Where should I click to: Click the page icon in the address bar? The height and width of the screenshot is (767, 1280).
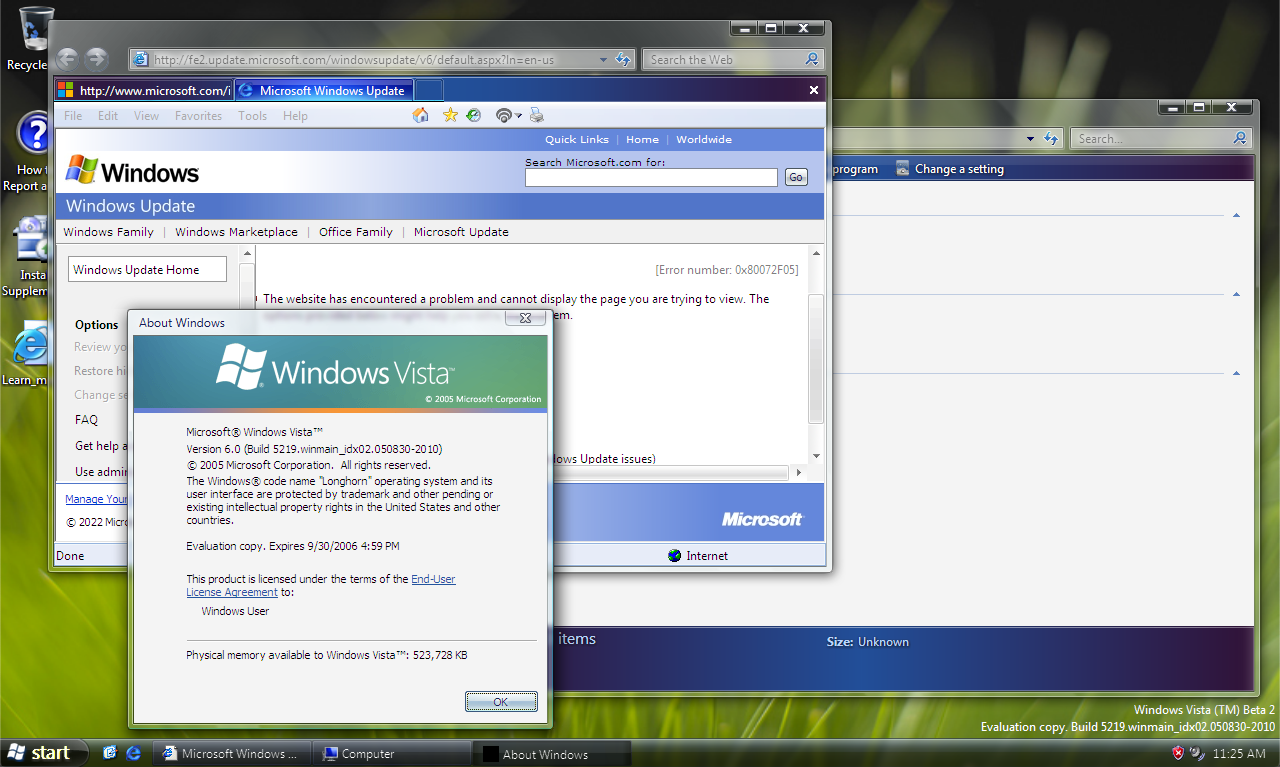tap(141, 60)
